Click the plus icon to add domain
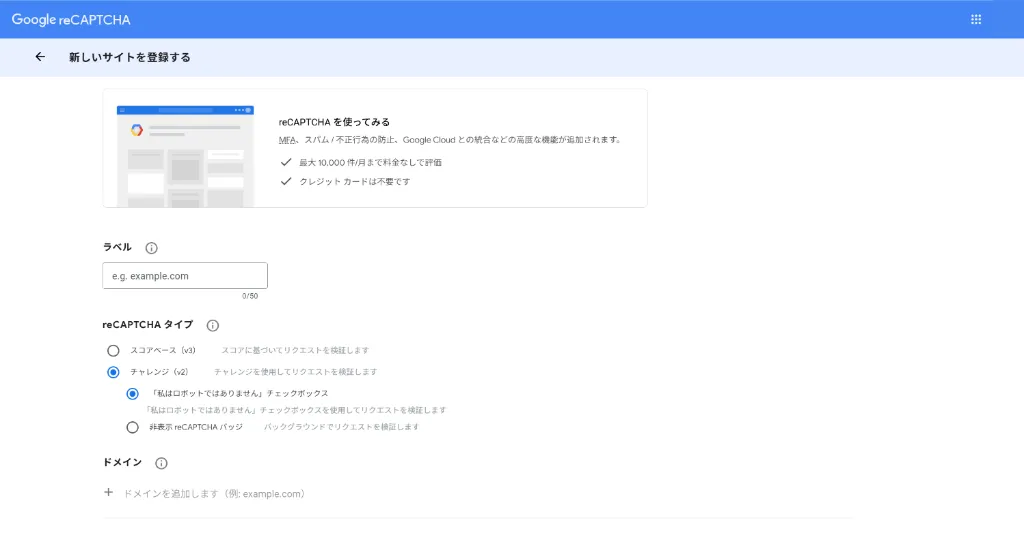The height and width of the screenshot is (539, 1024). click(109, 493)
